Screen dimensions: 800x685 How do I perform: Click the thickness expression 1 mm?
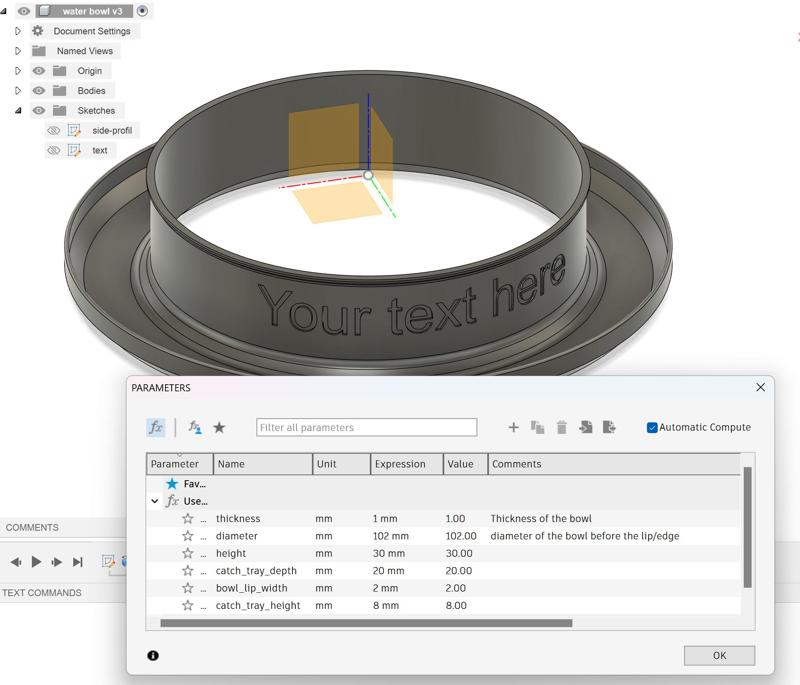pyautogui.click(x=385, y=519)
